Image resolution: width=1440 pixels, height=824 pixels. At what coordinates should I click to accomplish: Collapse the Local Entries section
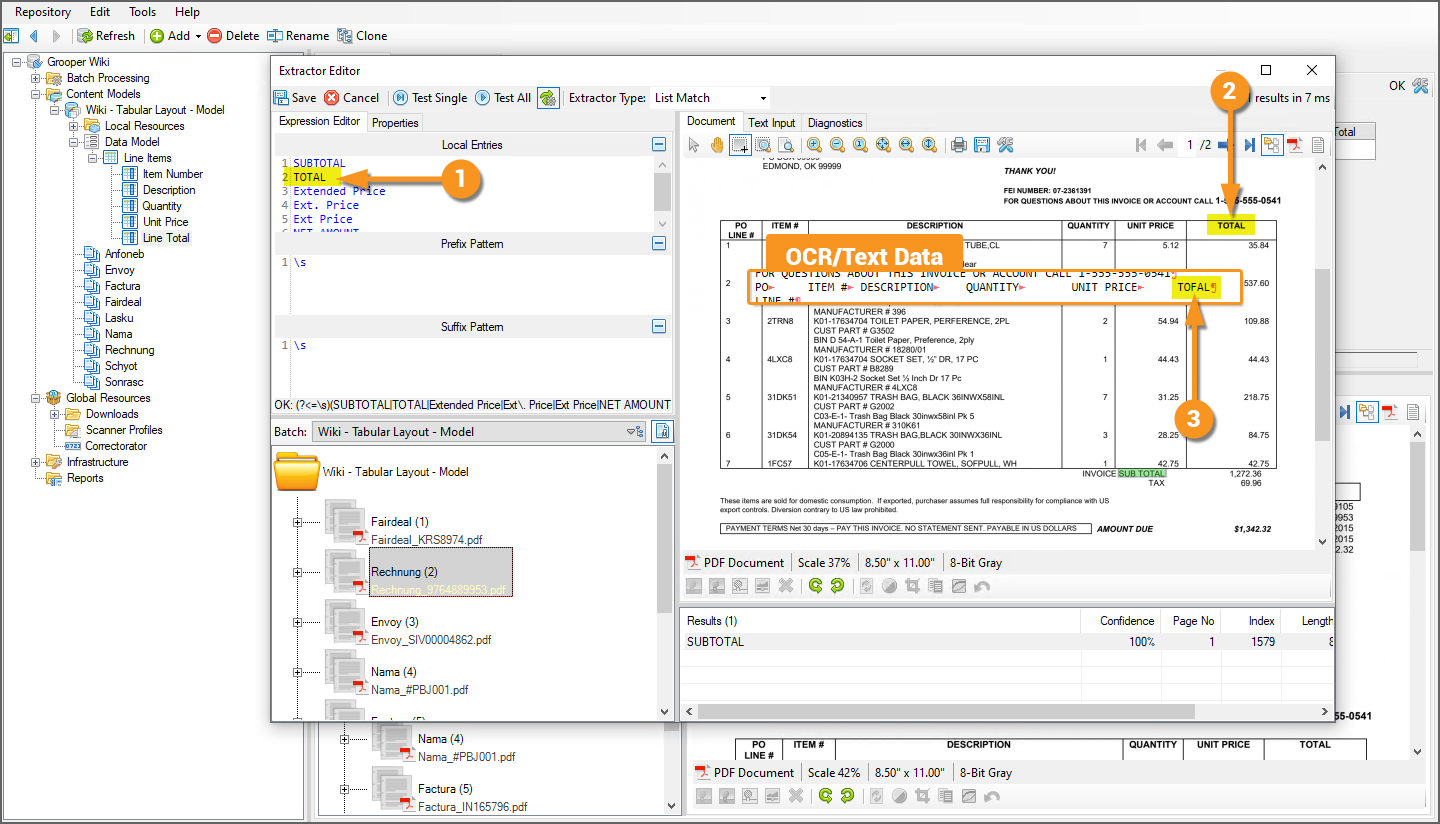[658, 145]
